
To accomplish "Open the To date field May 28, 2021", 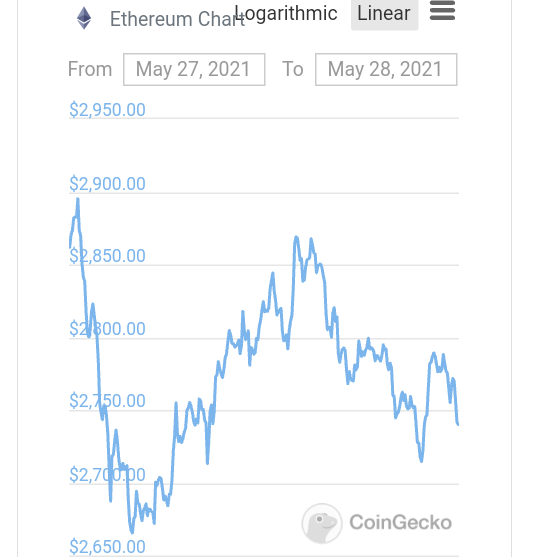I will [x=386, y=70].
